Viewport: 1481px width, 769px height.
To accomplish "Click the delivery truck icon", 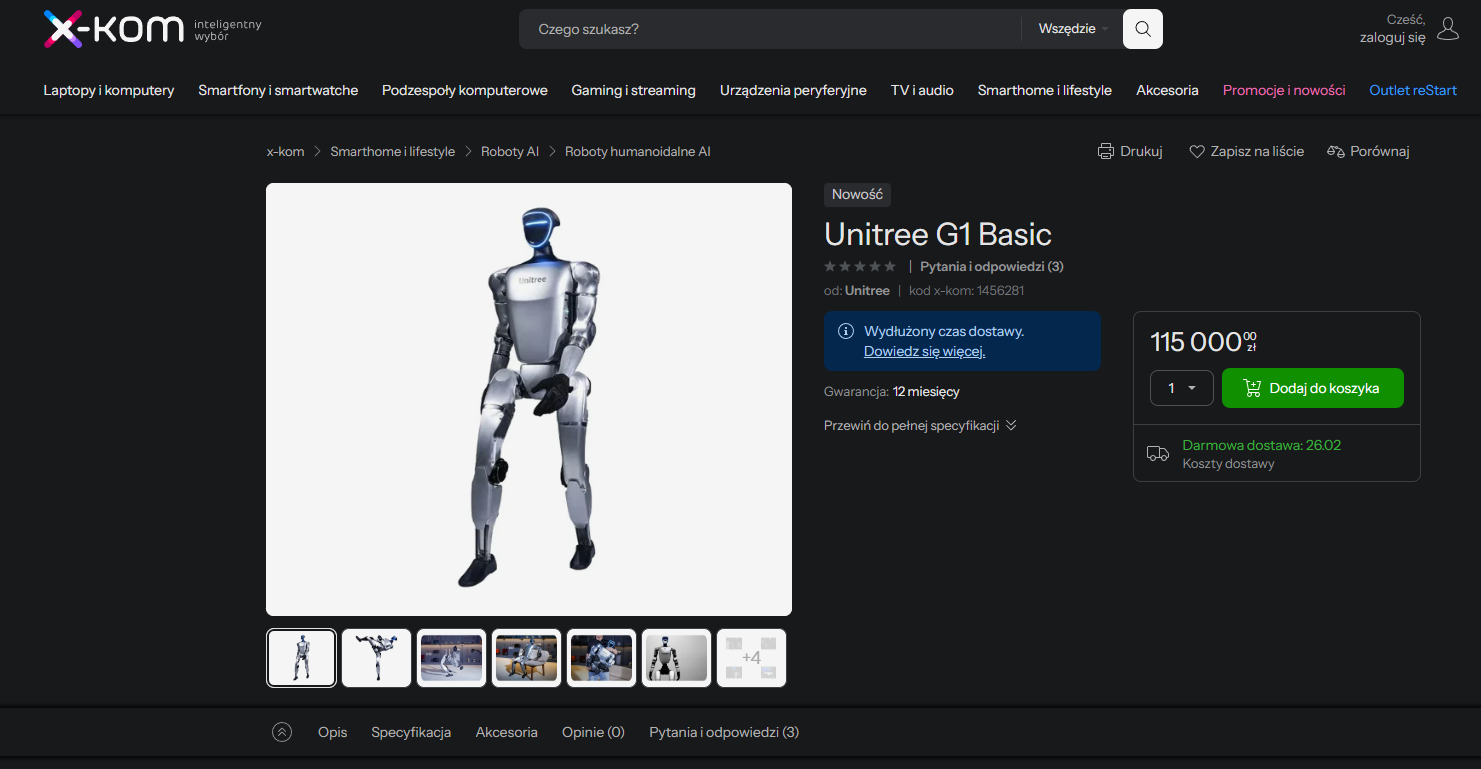I will (x=1157, y=453).
